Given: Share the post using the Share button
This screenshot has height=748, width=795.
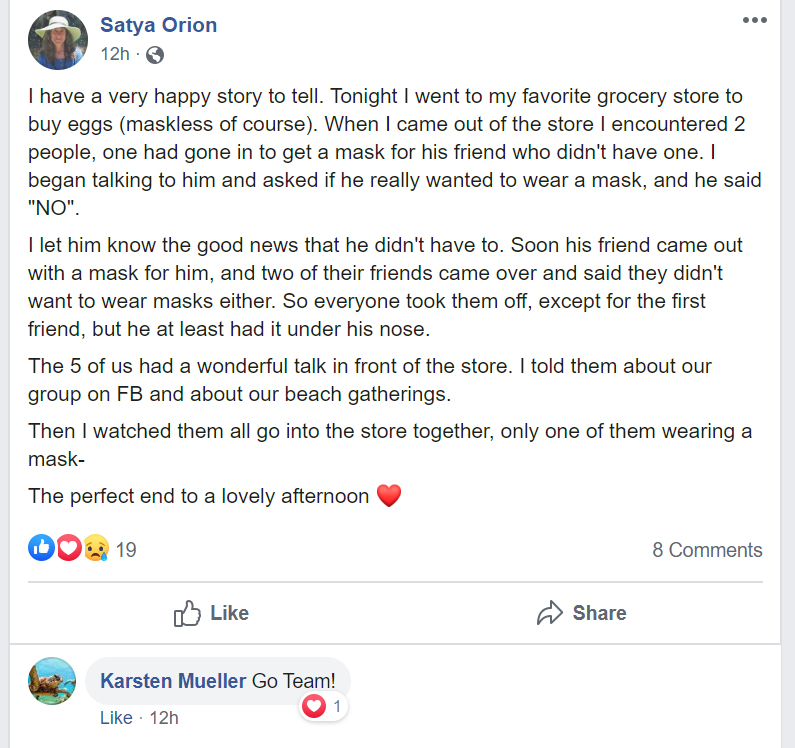Looking at the screenshot, I should tap(581, 613).
